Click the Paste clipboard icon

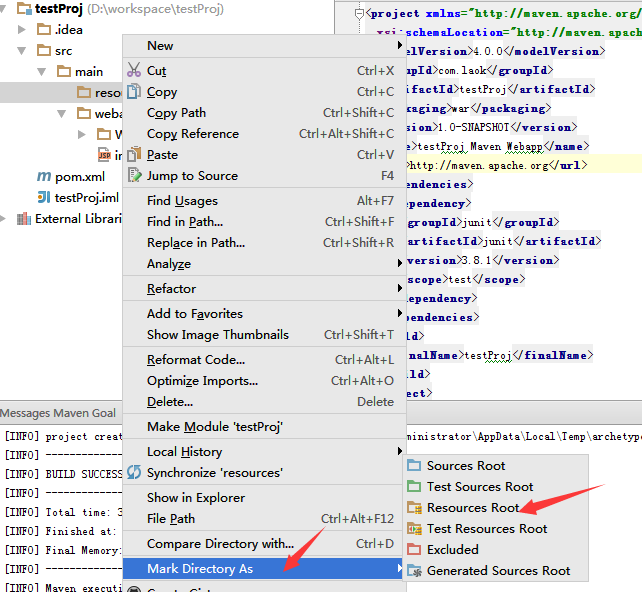(135, 155)
